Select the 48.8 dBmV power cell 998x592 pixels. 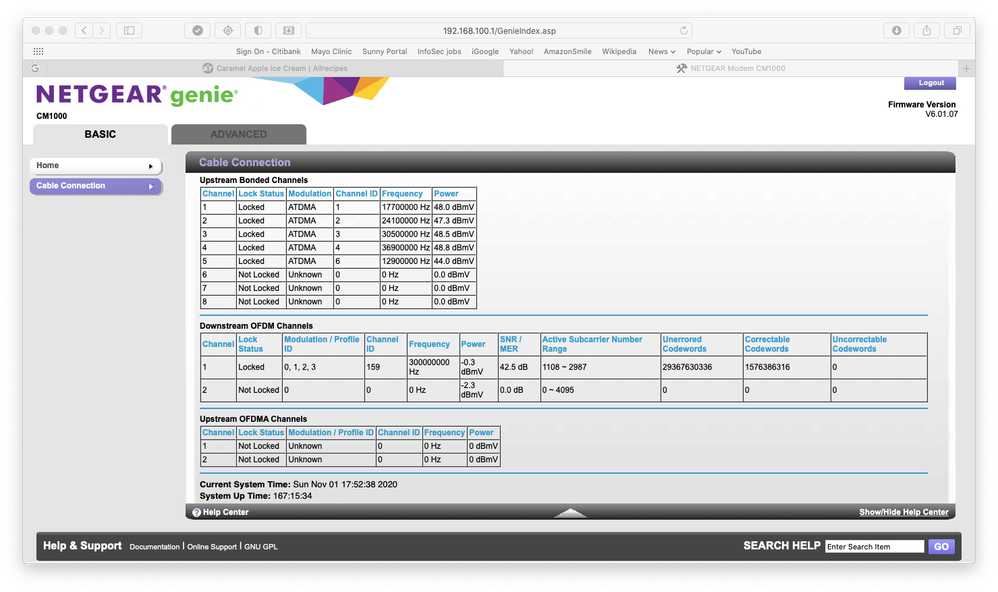coord(454,248)
